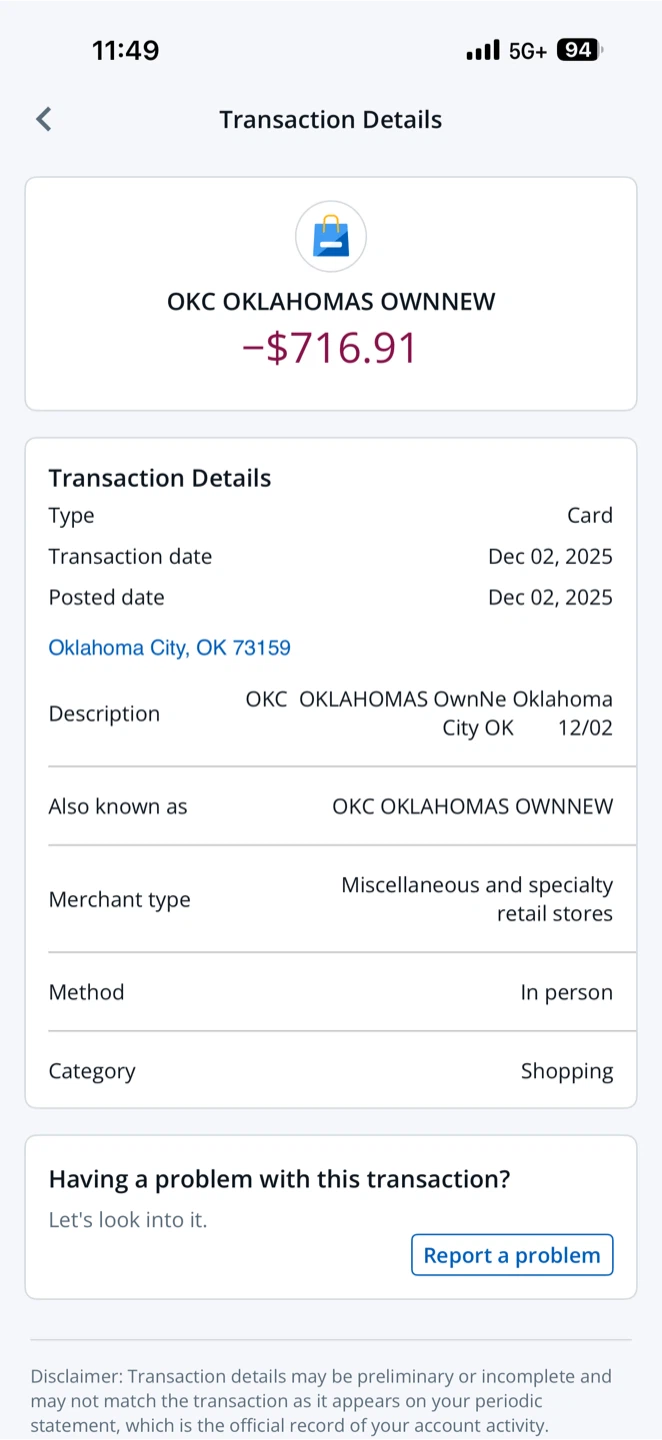The height and width of the screenshot is (1440, 662).
Task: Tap the back chevron arrow
Action: coord(44,120)
